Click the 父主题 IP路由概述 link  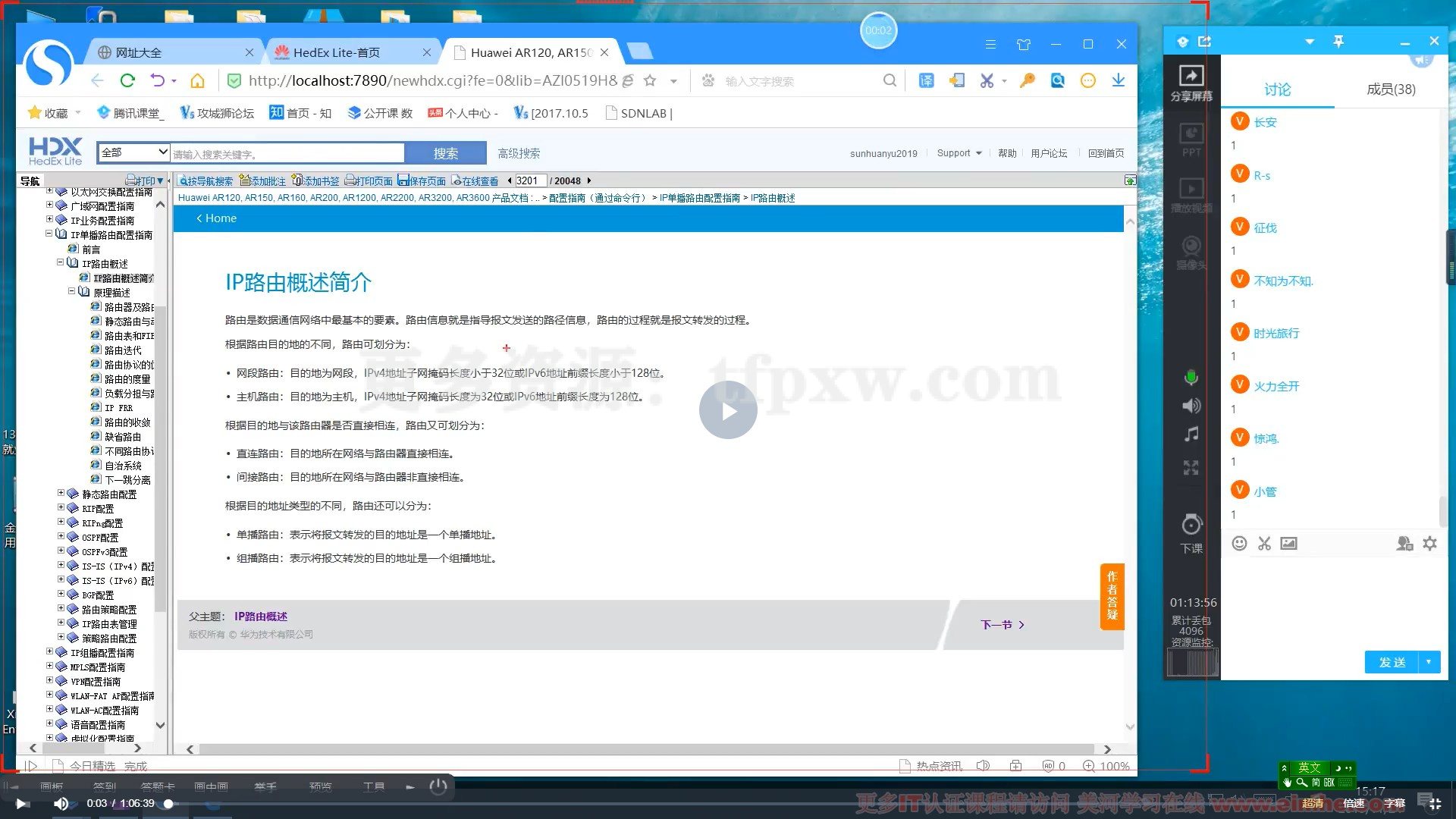point(261,617)
